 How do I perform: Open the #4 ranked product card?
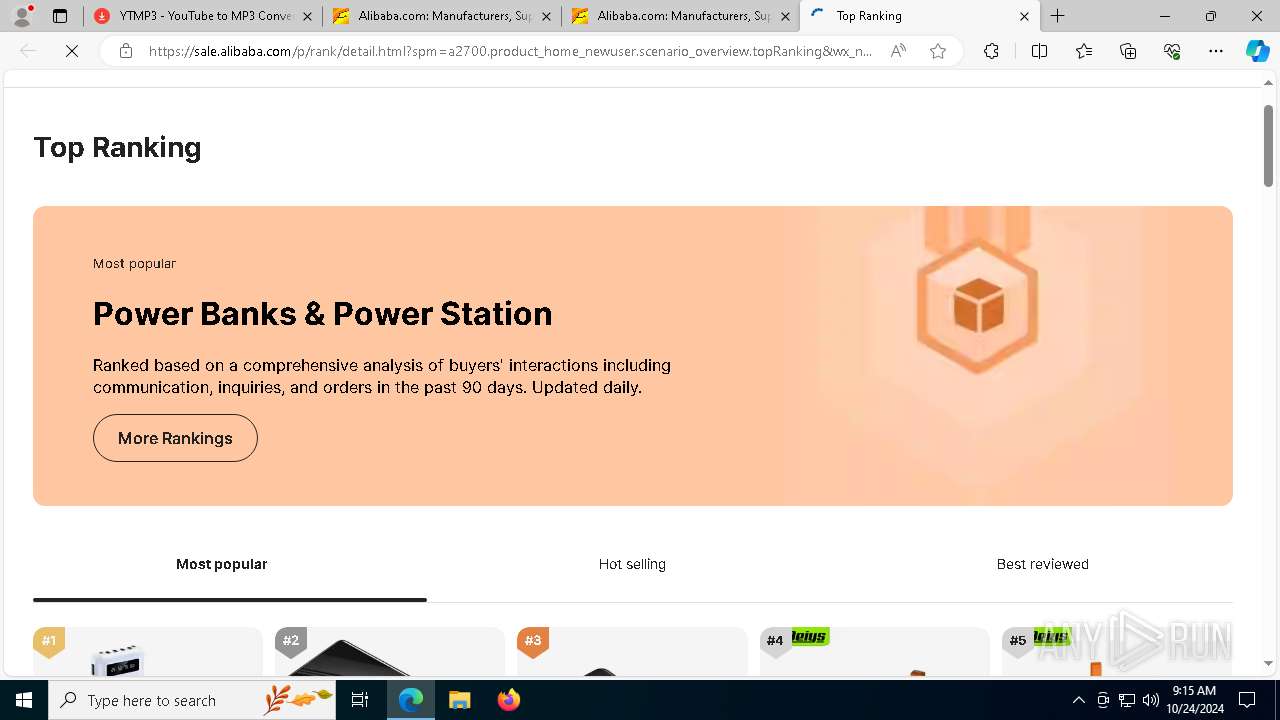point(875,652)
